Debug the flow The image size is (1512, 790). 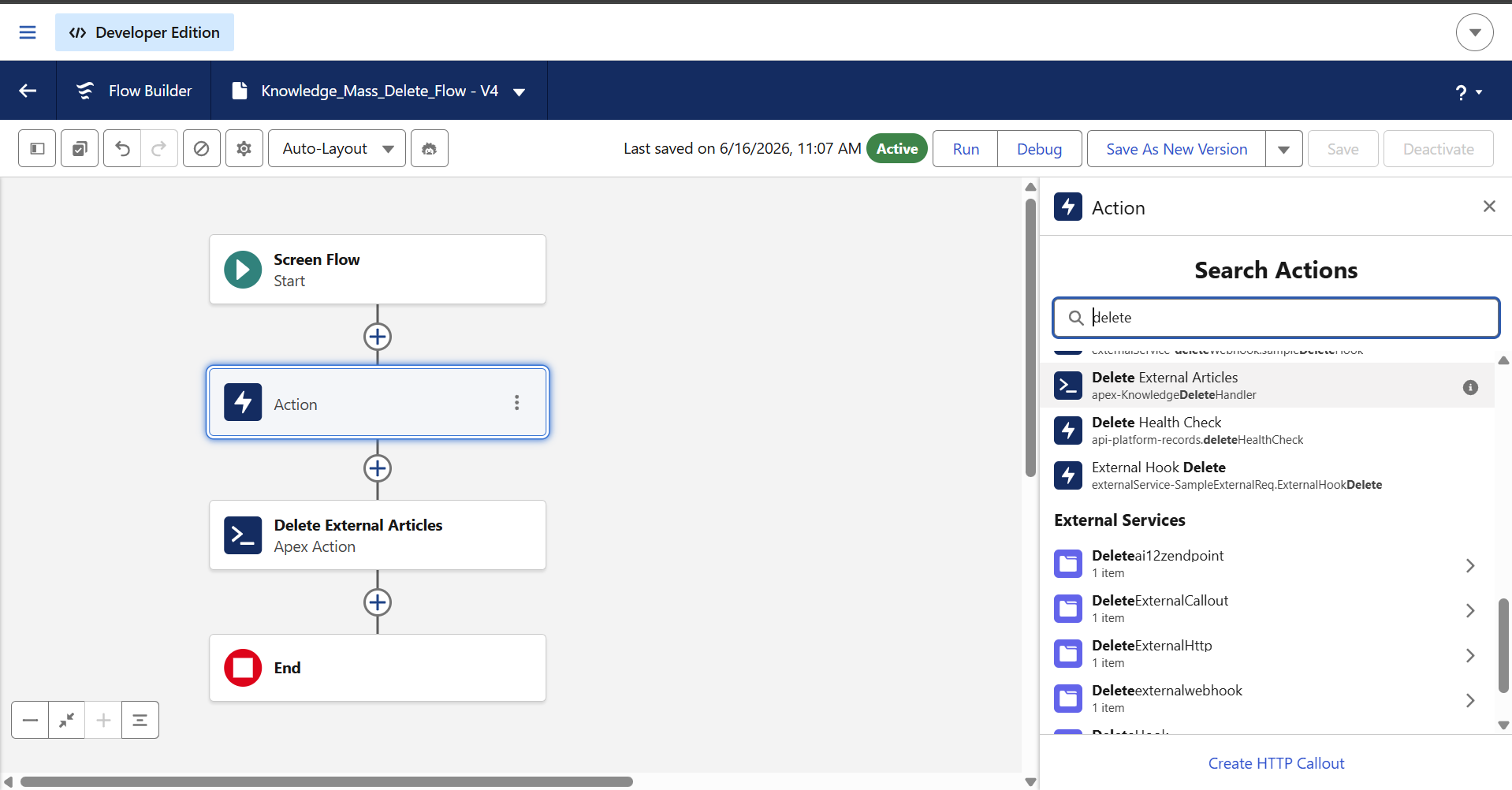pyautogui.click(x=1039, y=148)
